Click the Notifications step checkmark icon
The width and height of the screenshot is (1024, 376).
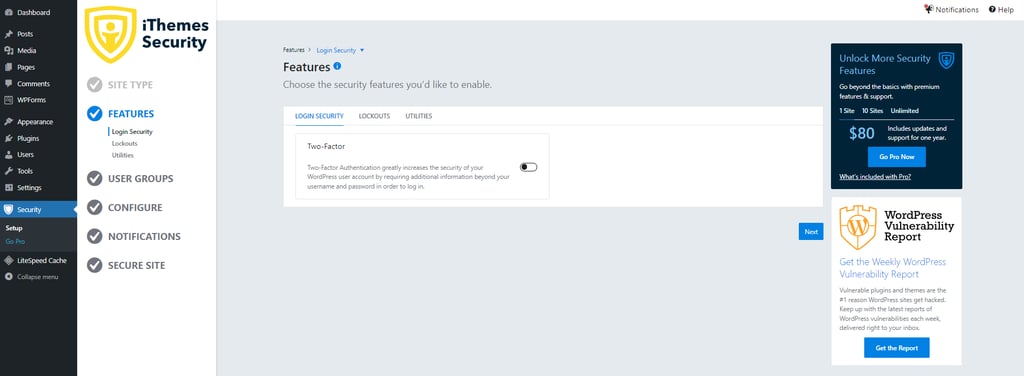[95, 236]
